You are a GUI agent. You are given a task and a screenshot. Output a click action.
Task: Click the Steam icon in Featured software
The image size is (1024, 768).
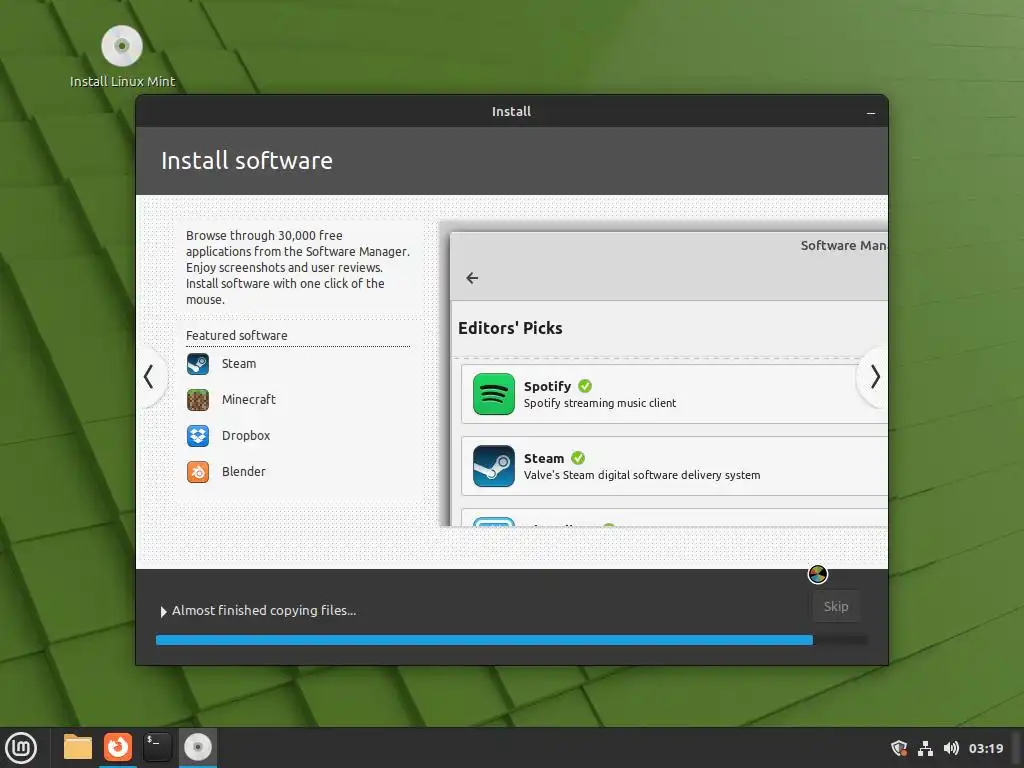pyautogui.click(x=198, y=364)
